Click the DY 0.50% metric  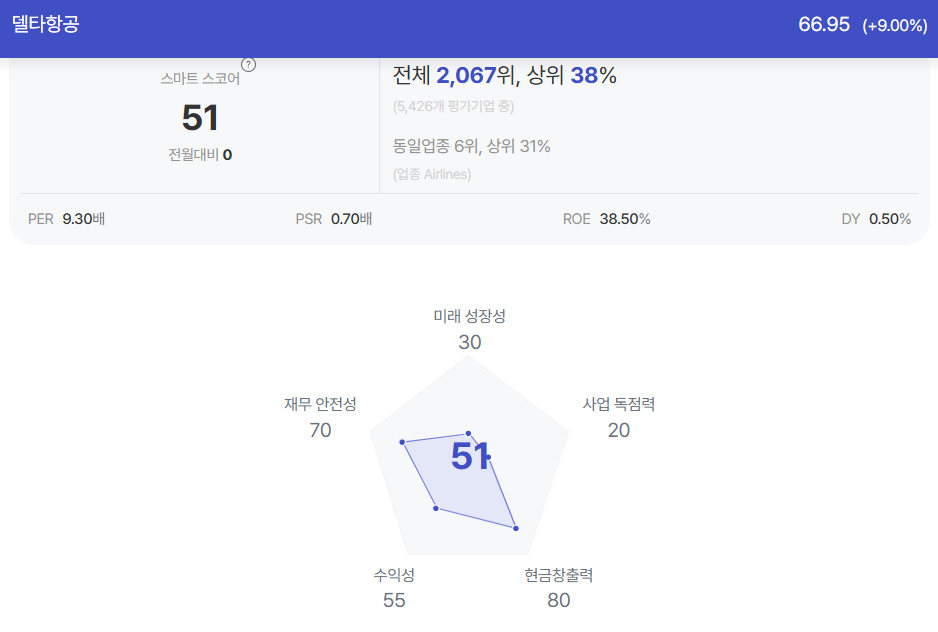(x=876, y=219)
